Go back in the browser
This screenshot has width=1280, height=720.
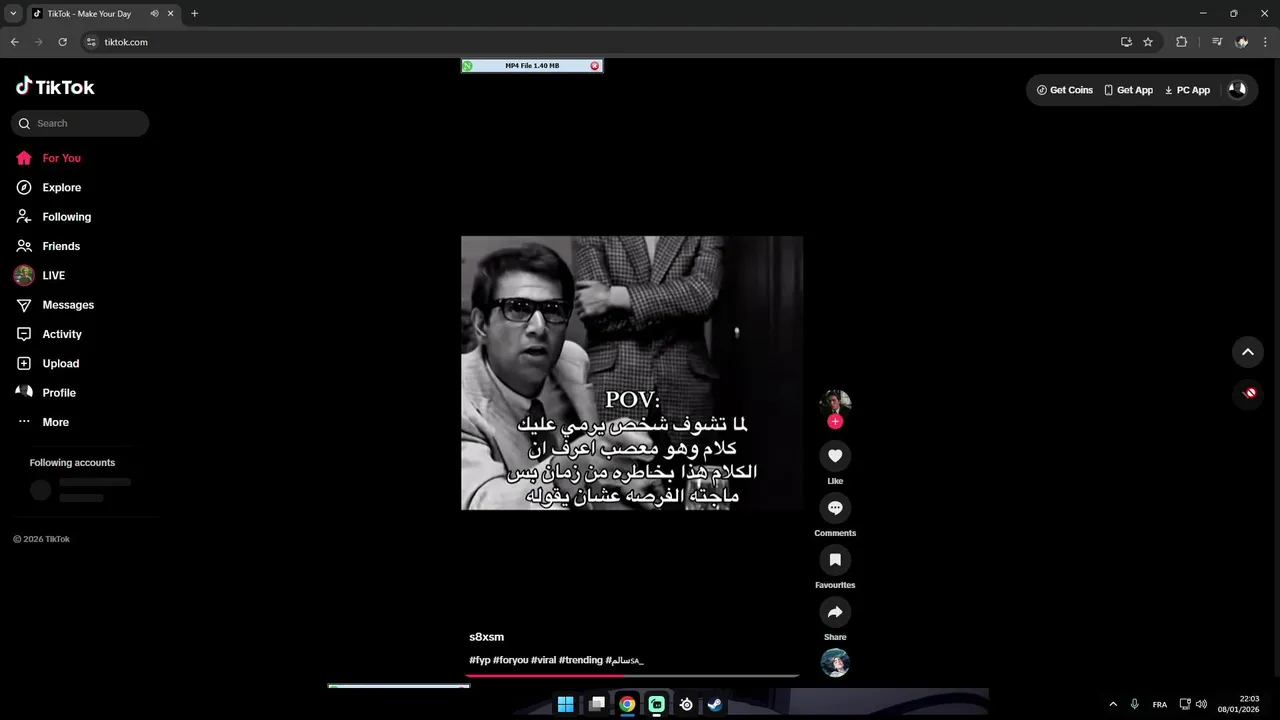click(x=14, y=42)
